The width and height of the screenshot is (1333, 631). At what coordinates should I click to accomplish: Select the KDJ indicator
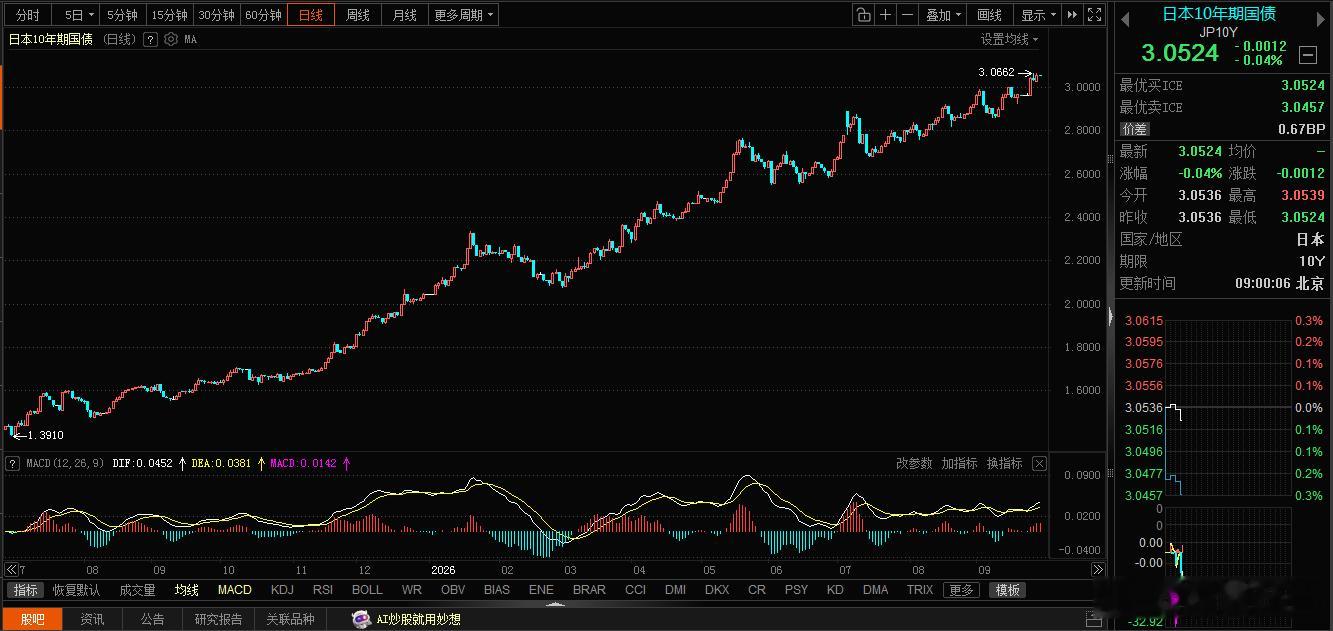pos(282,590)
